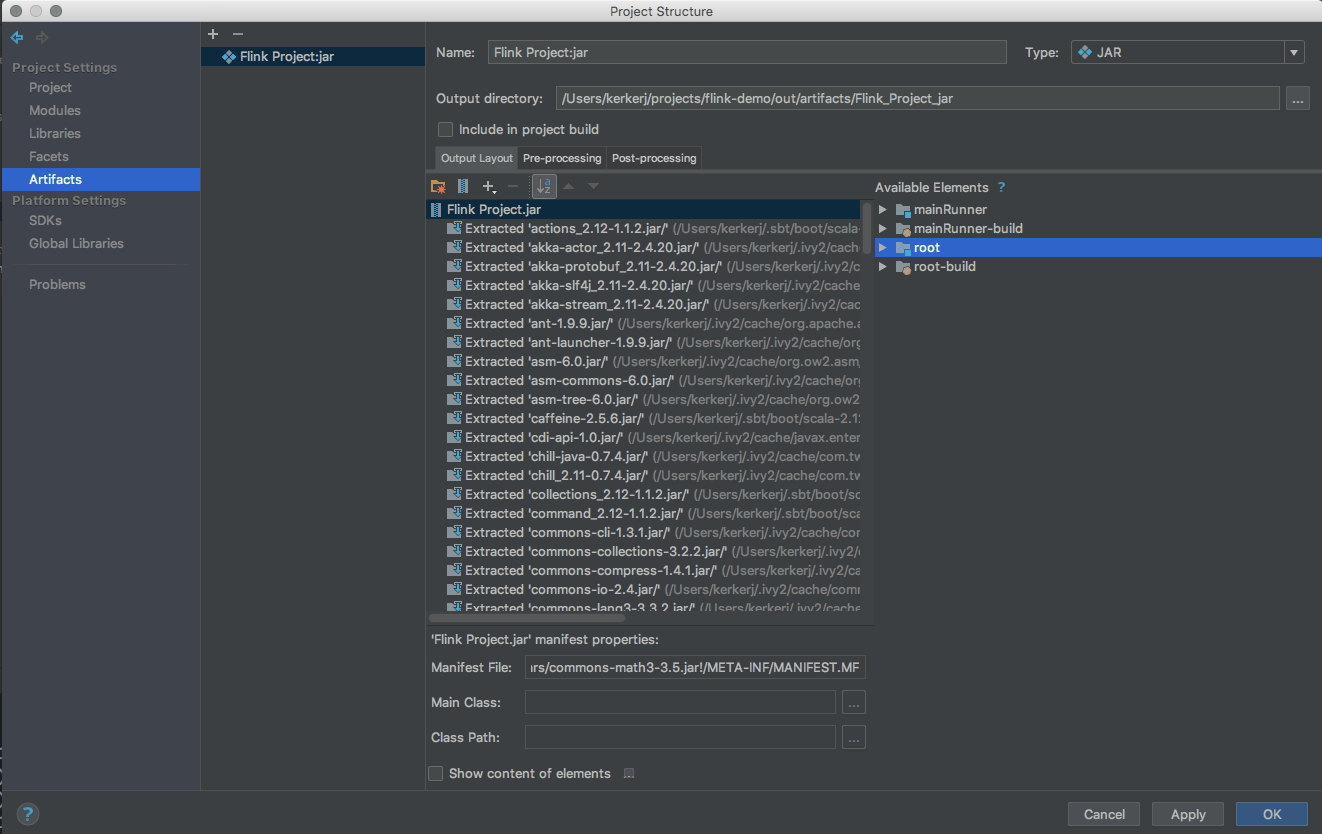Click the Apply button
The height and width of the screenshot is (834, 1322).
tap(1188, 814)
